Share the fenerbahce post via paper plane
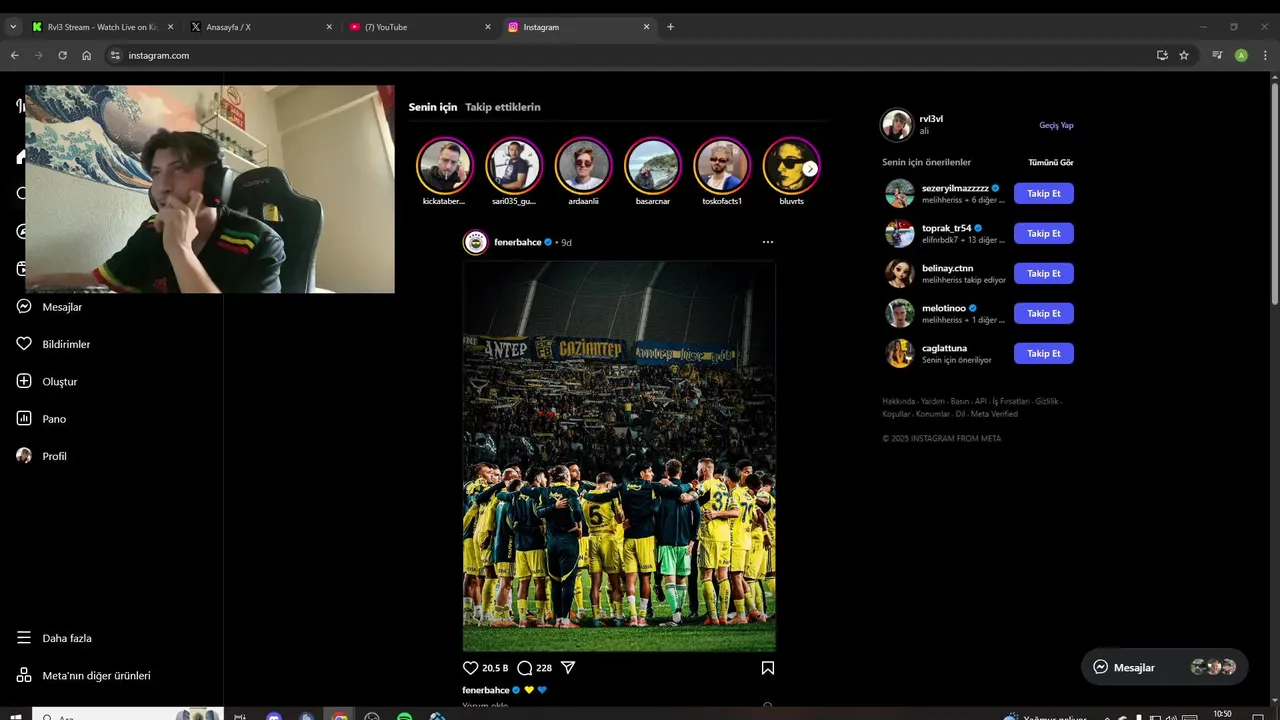 (568, 668)
